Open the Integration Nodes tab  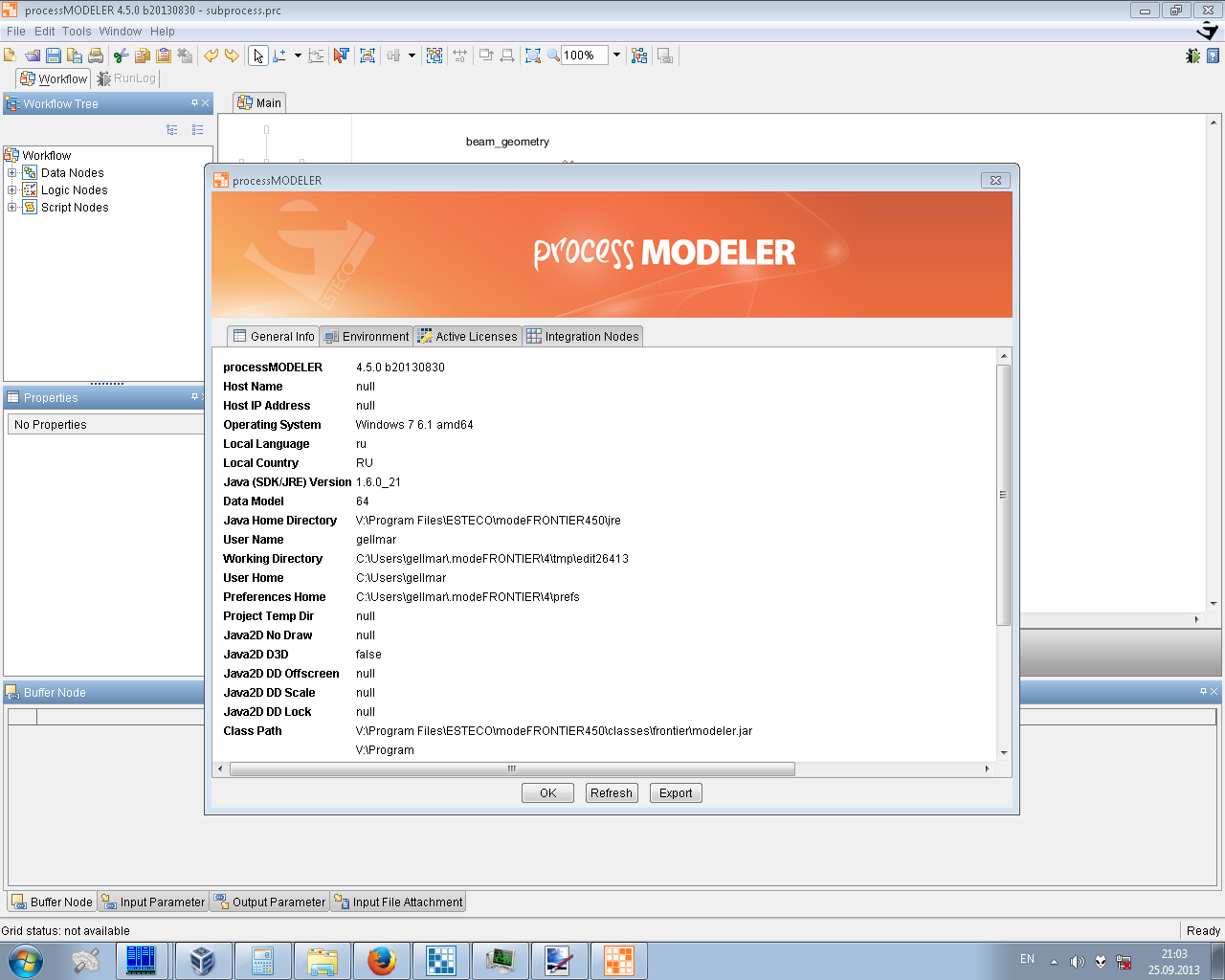tap(583, 336)
